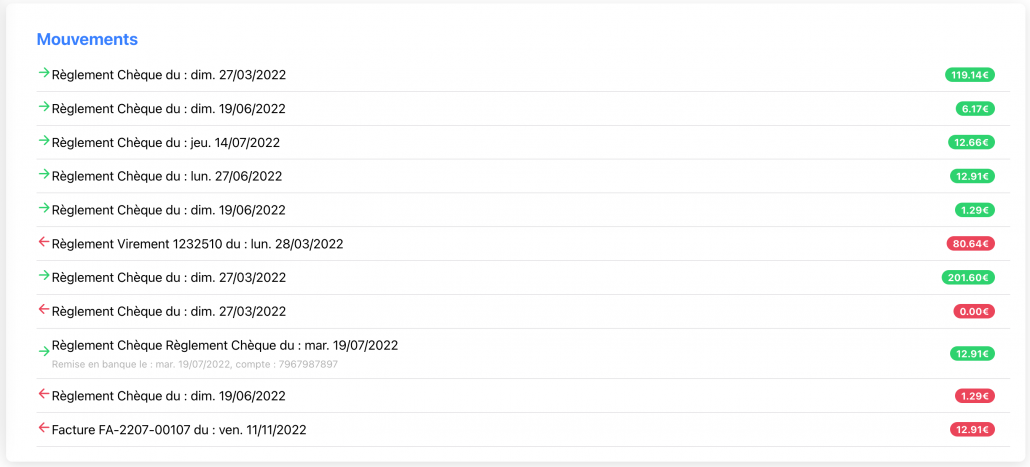The image size is (1030, 467).
Task: Open Règlement Chèque du jeu. 14/07/2022
Action: tap(165, 142)
